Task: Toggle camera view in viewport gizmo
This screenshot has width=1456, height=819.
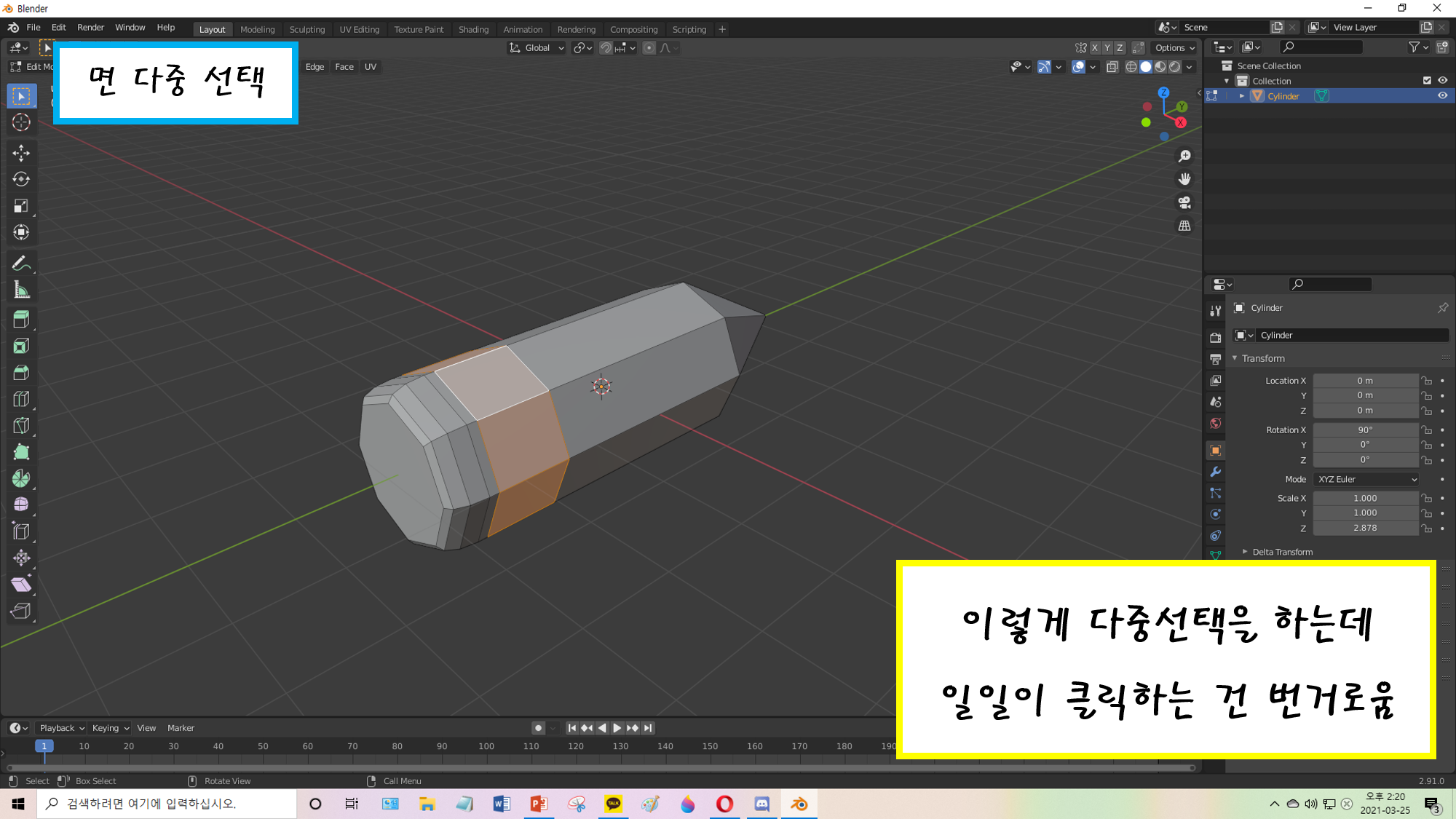Action: point(1184,202)
